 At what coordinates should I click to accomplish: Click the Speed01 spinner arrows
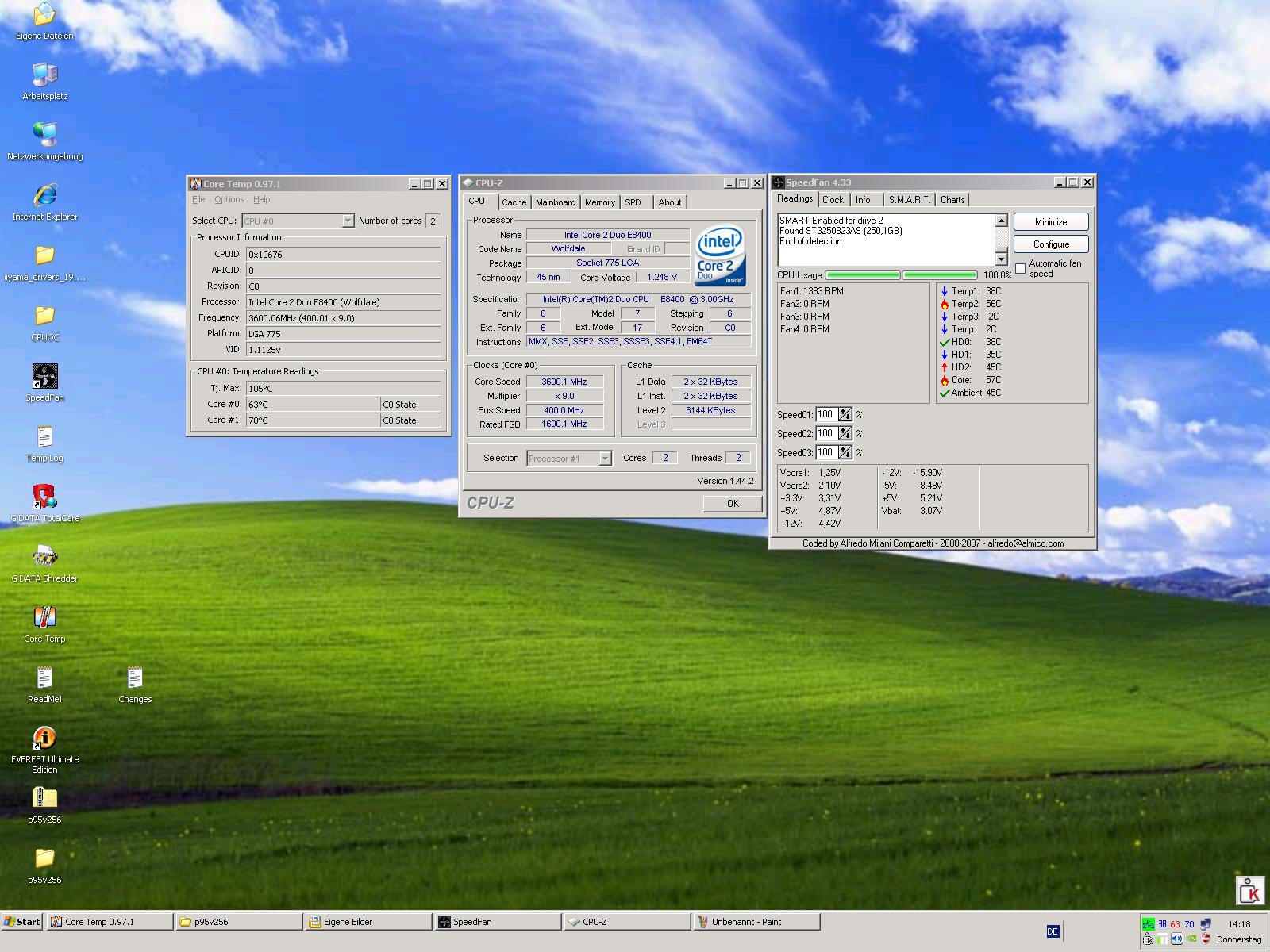[x=845, y=414]
